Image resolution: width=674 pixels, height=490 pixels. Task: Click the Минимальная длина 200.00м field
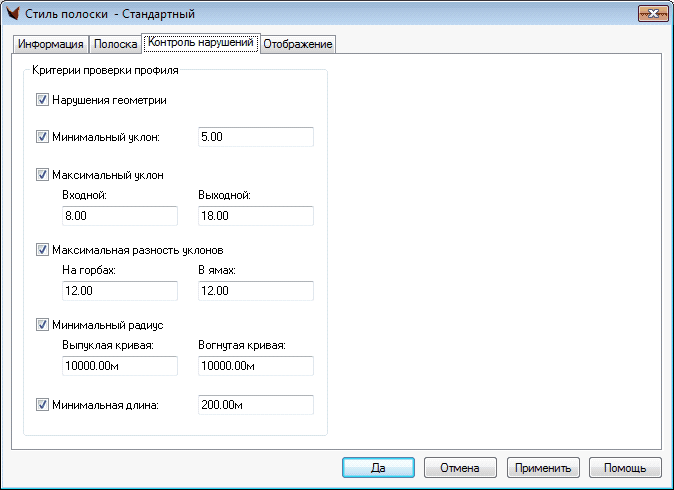(x=255, y=405)
